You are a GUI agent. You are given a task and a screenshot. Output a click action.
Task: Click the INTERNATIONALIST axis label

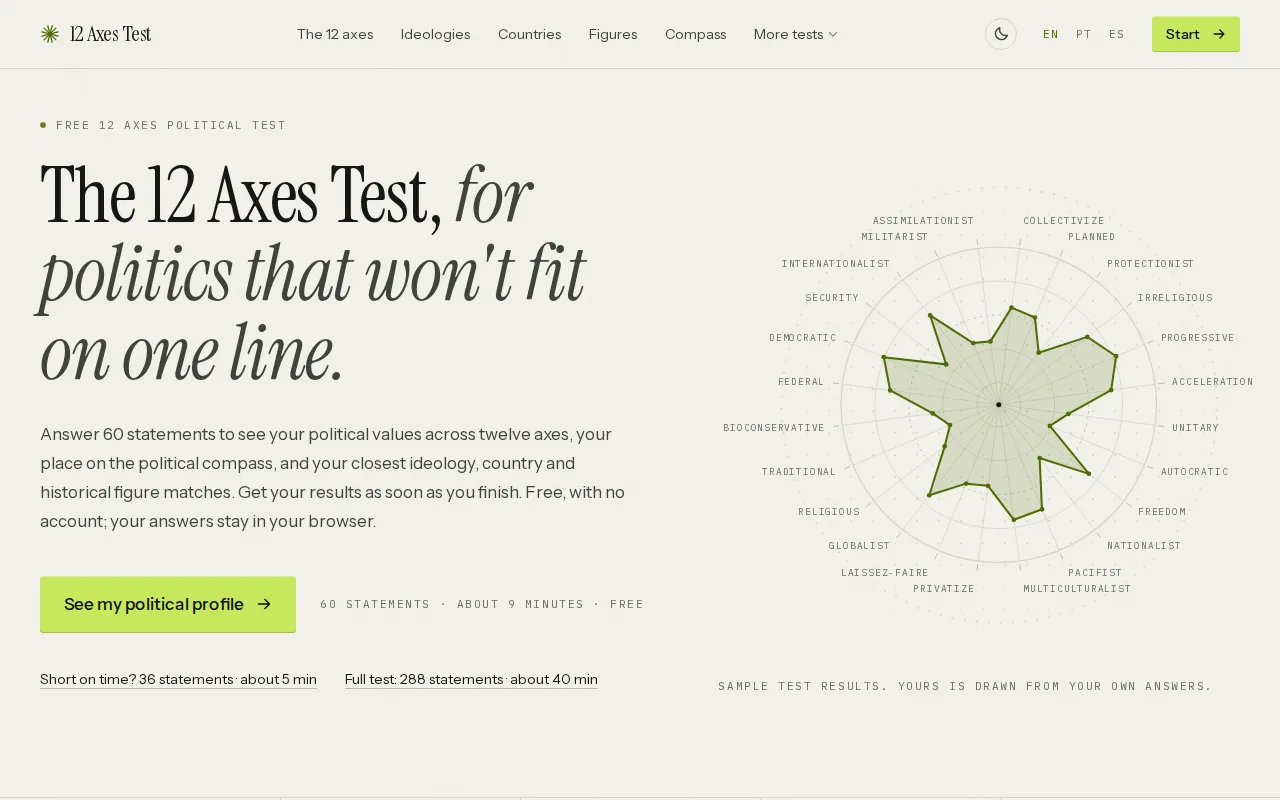click(x=836, y=264)
